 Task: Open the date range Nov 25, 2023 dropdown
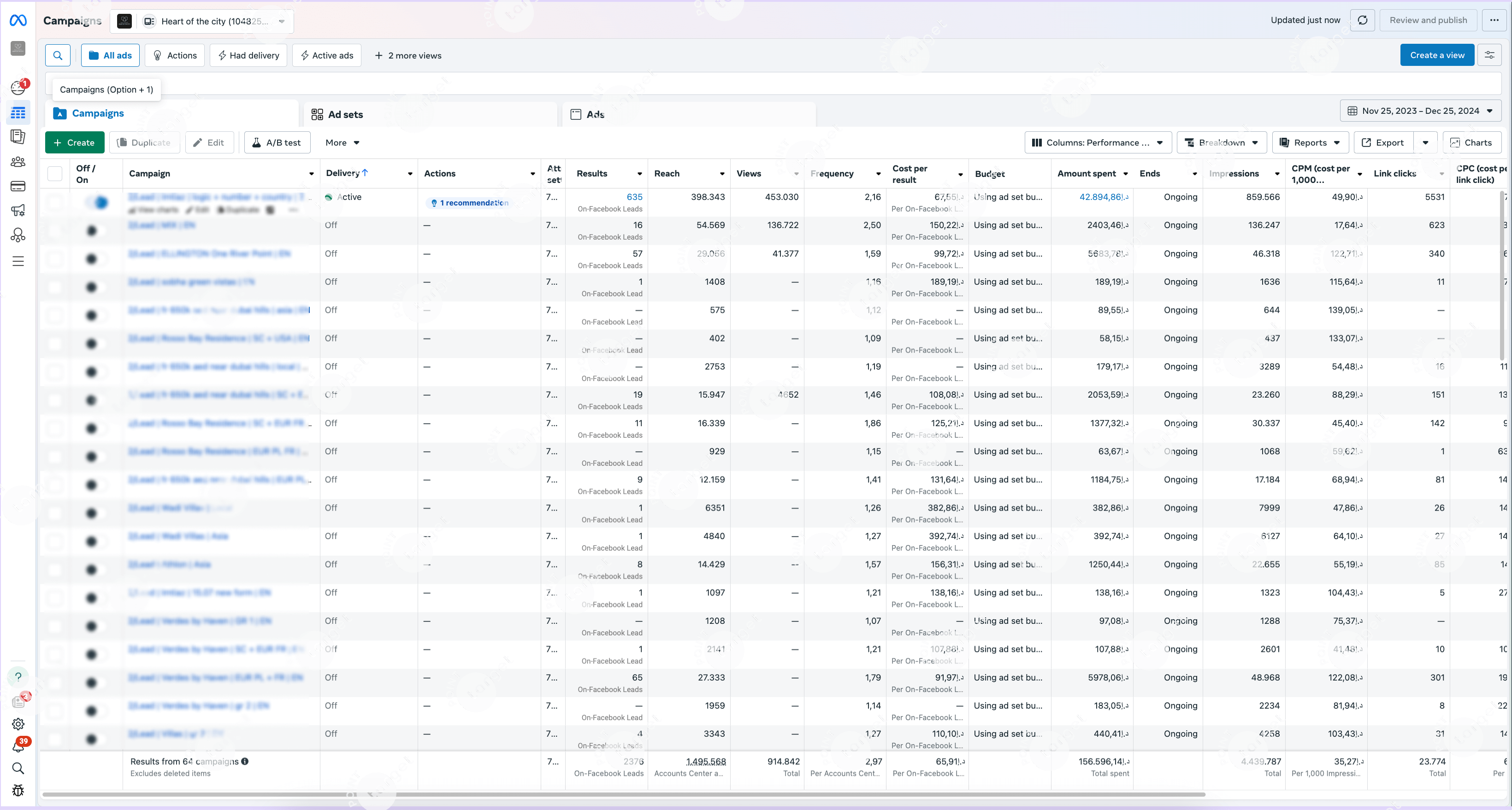click(x=1420, y=111)
